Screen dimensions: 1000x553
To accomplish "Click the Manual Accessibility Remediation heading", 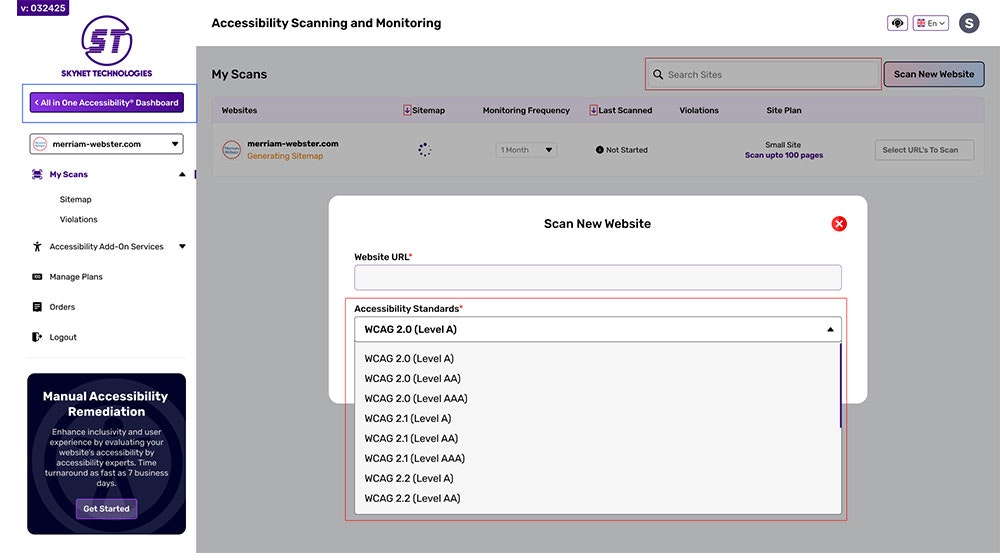I will 106,404.
